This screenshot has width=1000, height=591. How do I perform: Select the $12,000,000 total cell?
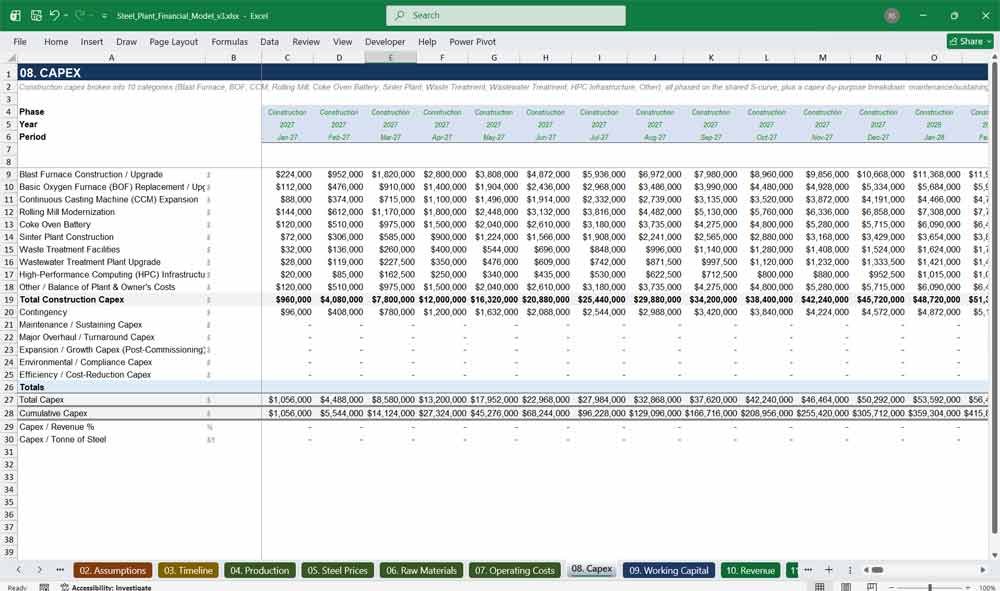click(x=443, y=300)
